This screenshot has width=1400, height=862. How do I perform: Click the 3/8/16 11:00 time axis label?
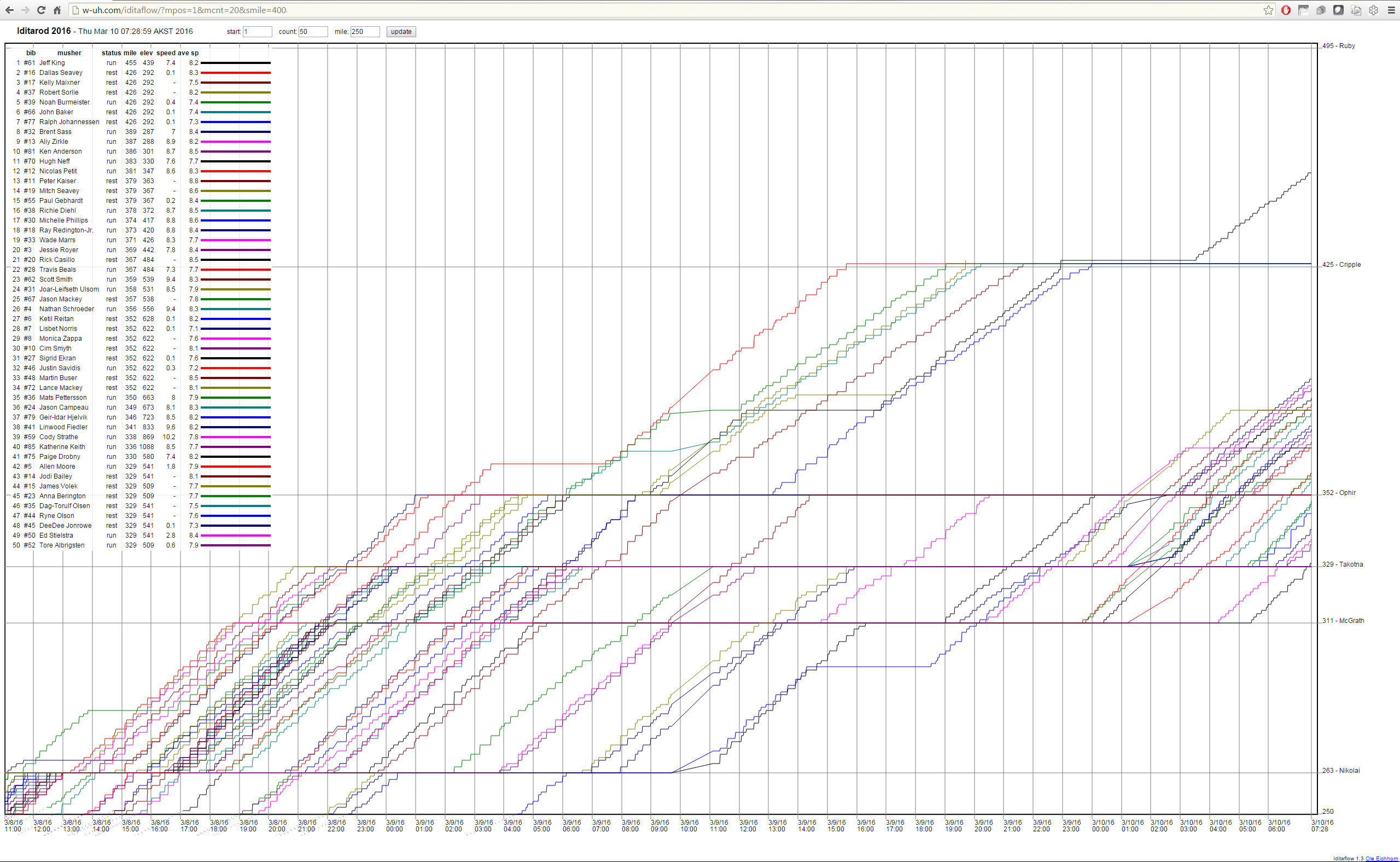(14, 825)
